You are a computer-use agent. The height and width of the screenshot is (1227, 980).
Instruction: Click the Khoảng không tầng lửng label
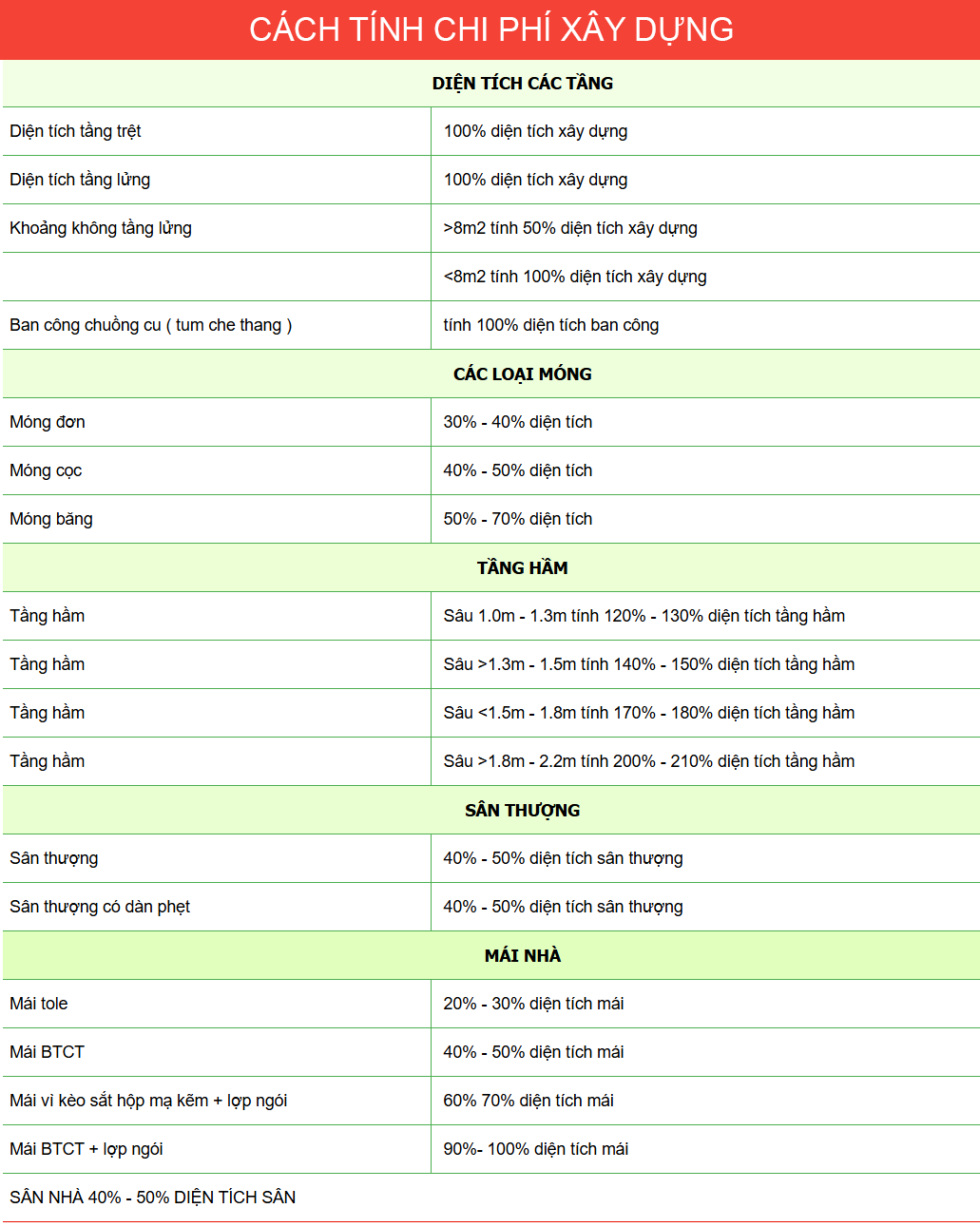coord(101,228)
